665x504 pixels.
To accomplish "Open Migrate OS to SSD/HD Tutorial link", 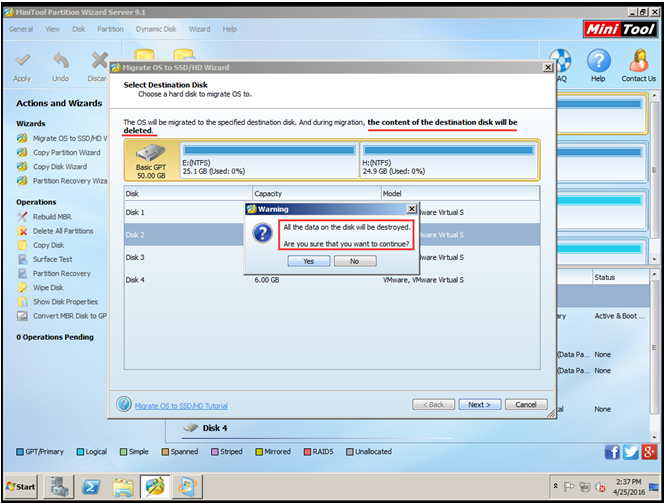I will coord(182,406).
